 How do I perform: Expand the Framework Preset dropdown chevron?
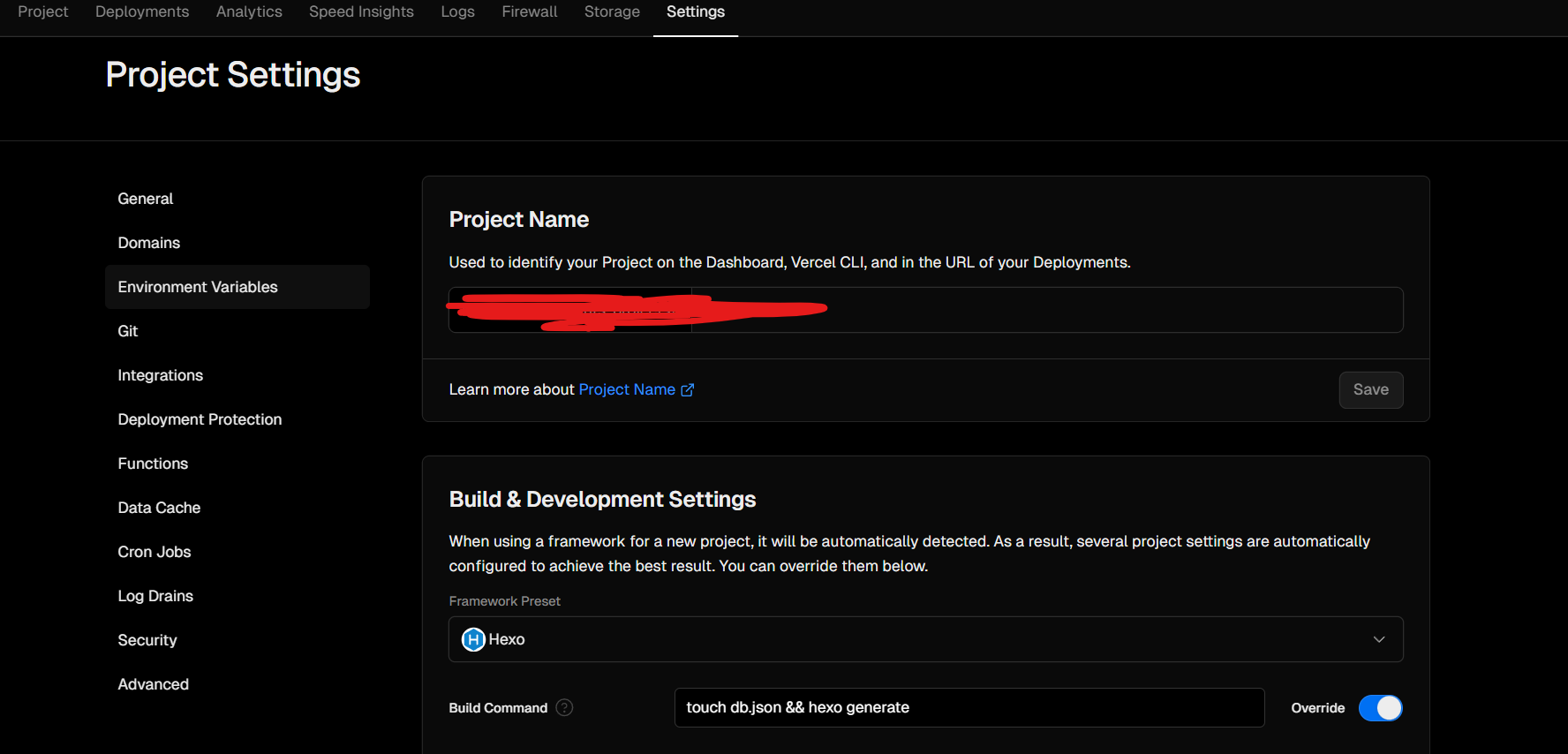pyautogui.click(x=1378, y=639)
